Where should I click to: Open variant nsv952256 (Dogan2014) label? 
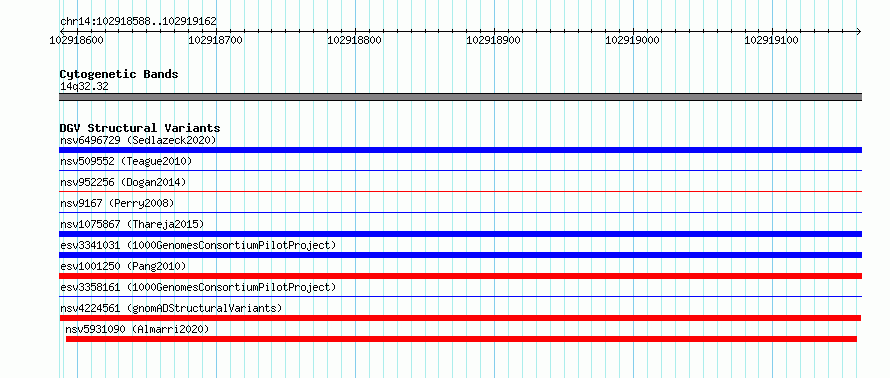pos(123,182)
